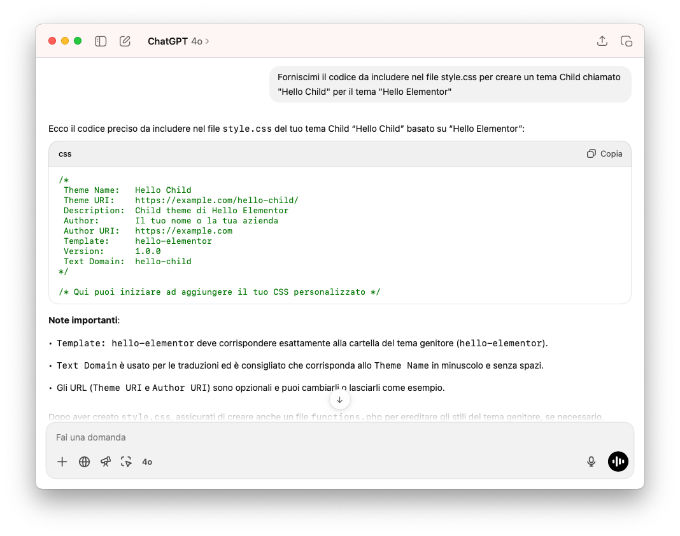Click the screen selection capture icon
This screenshot has height=536, width=680.
coord(126,462)
